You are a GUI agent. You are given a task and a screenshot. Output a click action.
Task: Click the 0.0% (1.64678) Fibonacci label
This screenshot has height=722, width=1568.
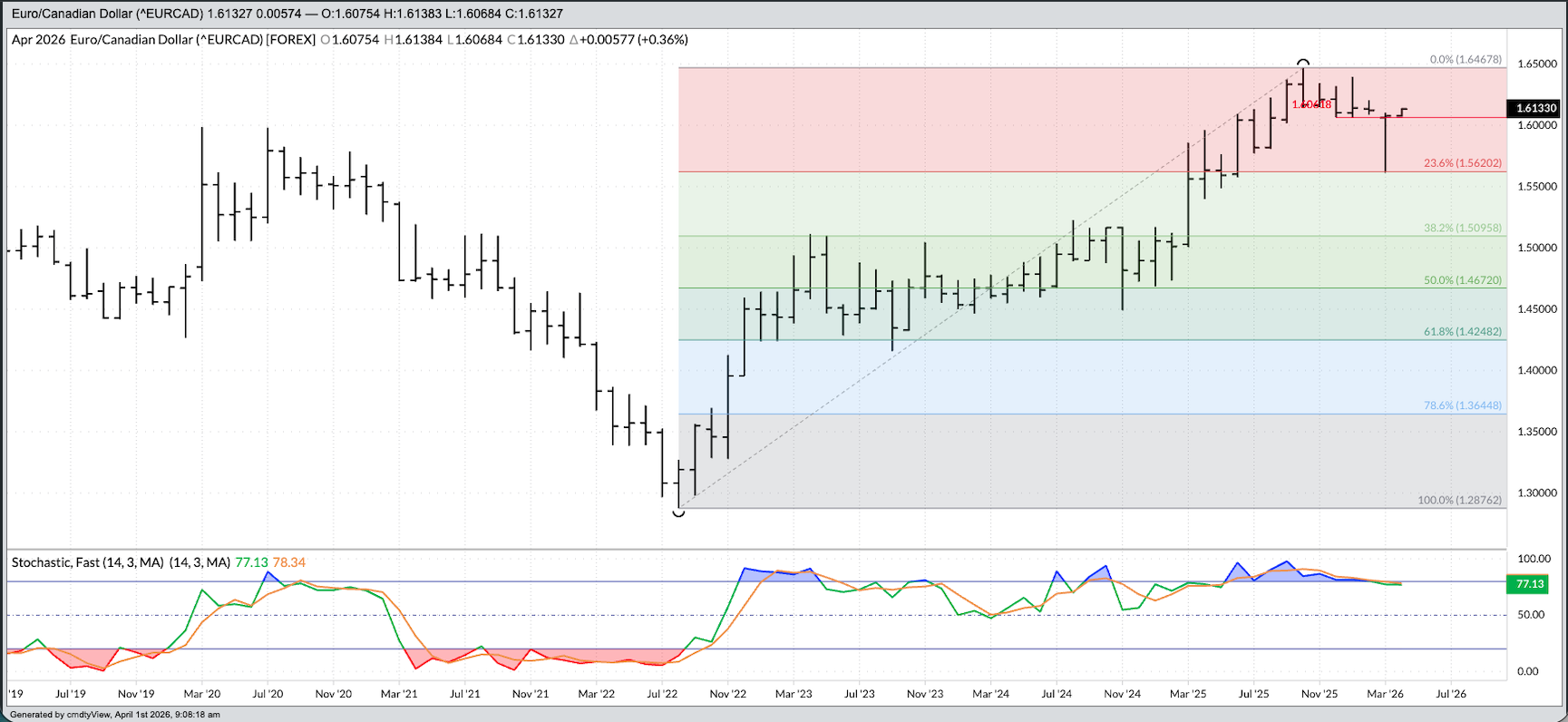tap(1465, 60)
